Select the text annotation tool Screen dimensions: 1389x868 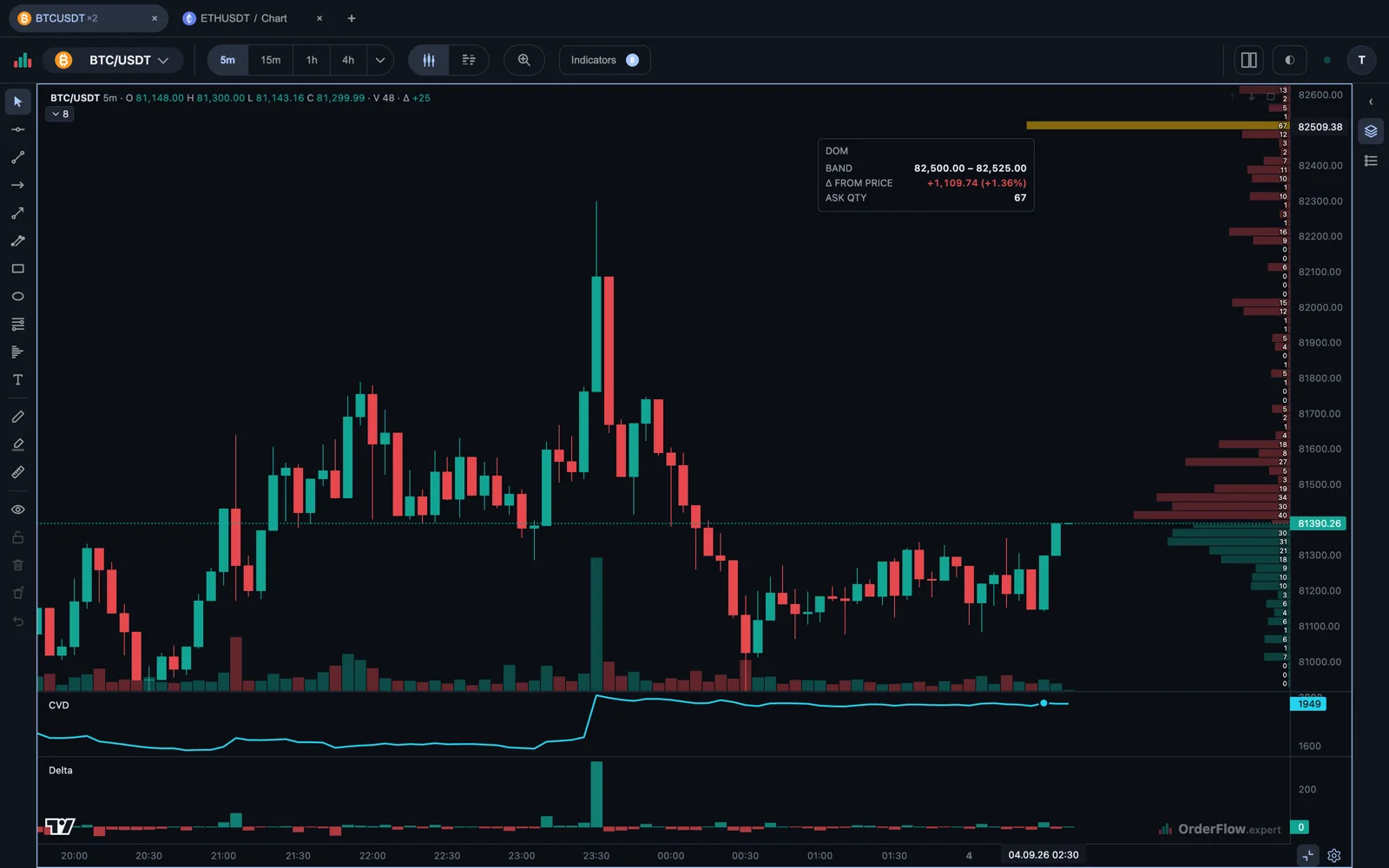pyautogui.click(x=17, y=379)
